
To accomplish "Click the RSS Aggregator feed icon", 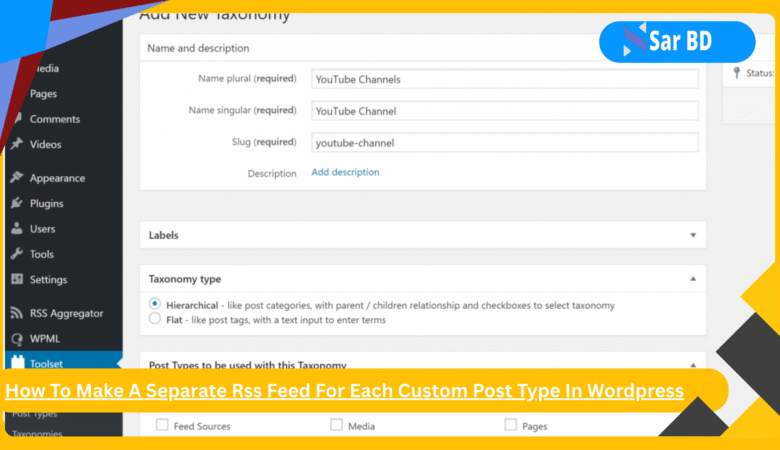I will pos(17,313).
